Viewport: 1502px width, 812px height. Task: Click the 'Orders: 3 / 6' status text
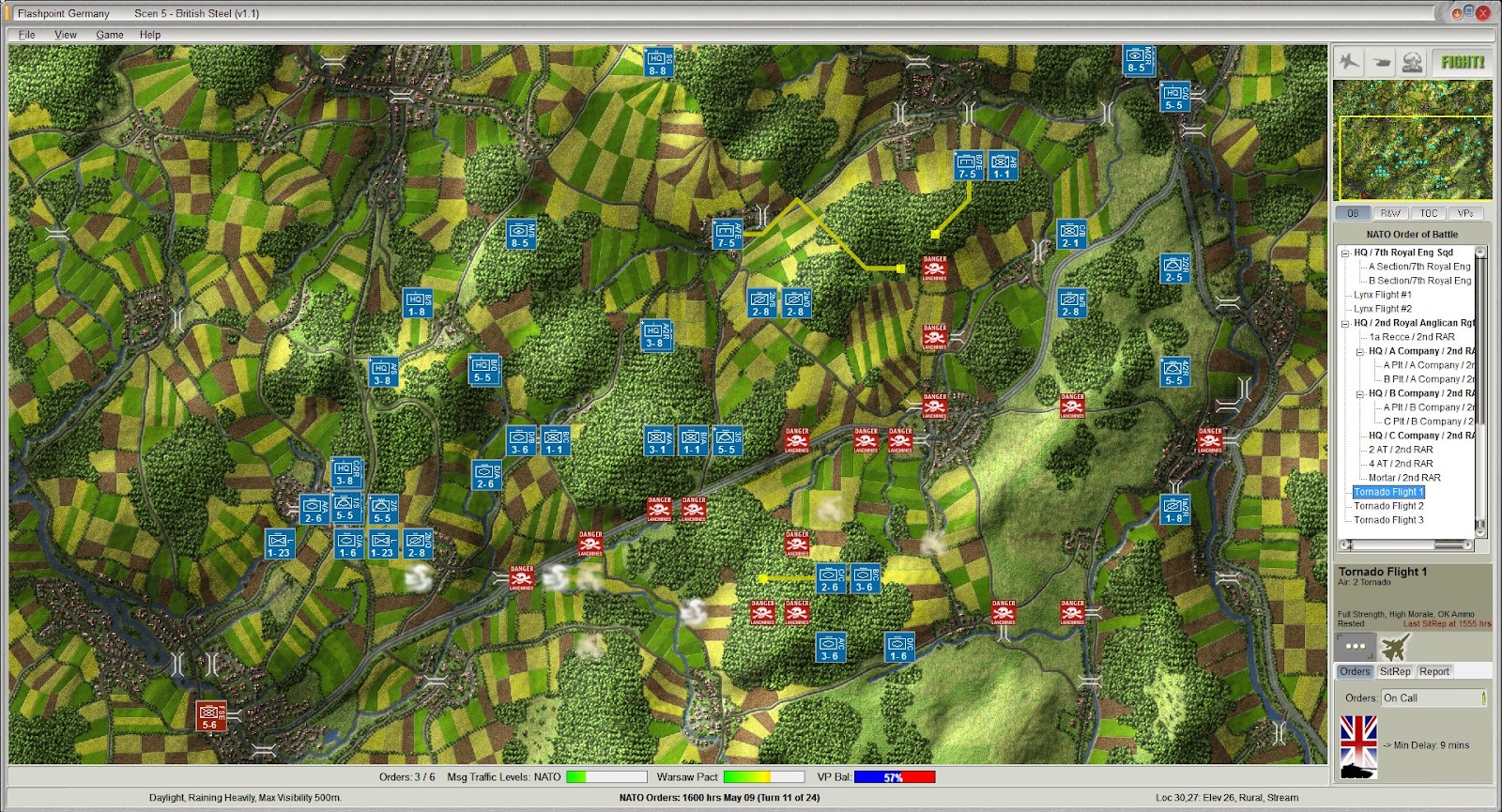[x=407, y=777]
